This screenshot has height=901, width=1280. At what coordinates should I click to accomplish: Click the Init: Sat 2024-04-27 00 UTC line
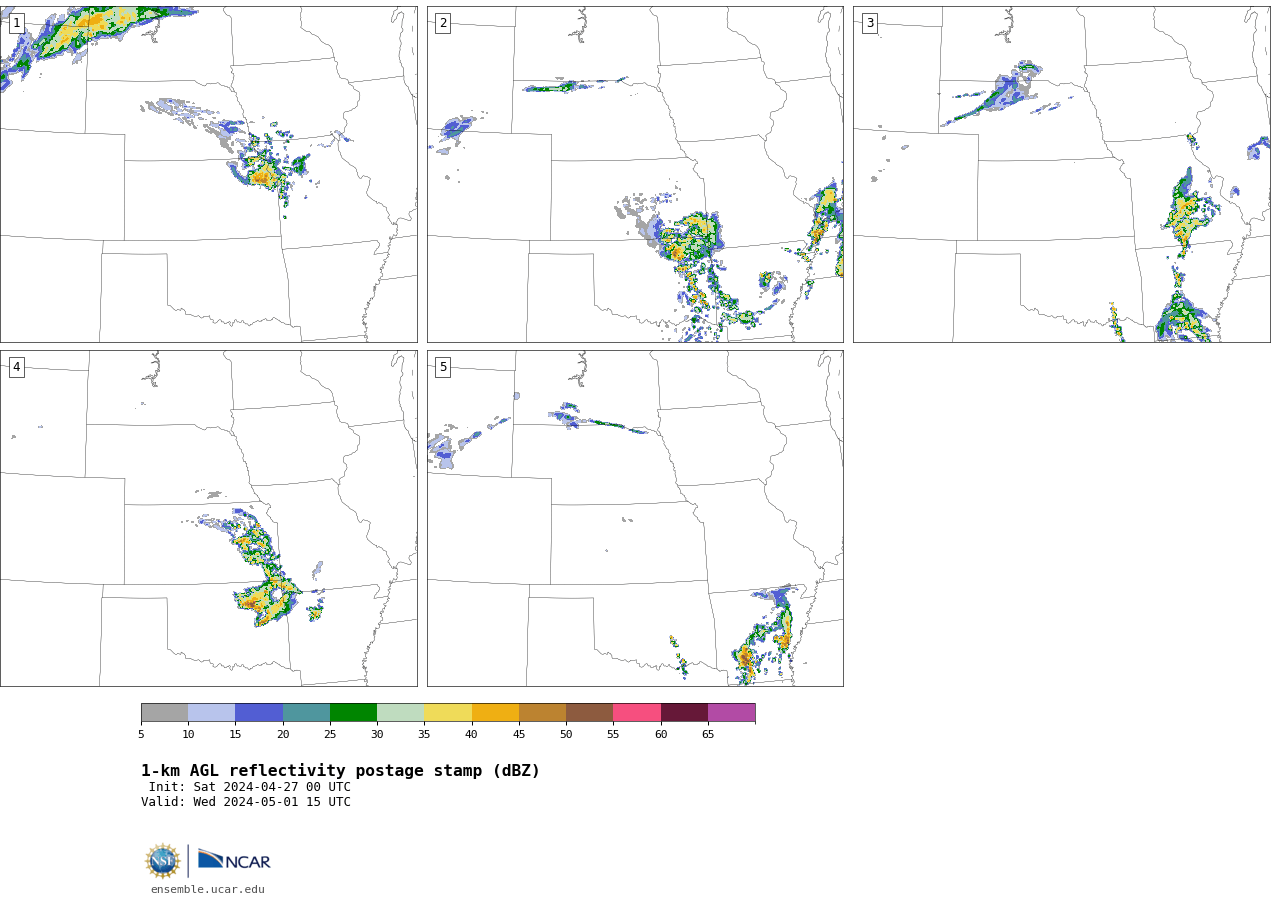[250, 787]
